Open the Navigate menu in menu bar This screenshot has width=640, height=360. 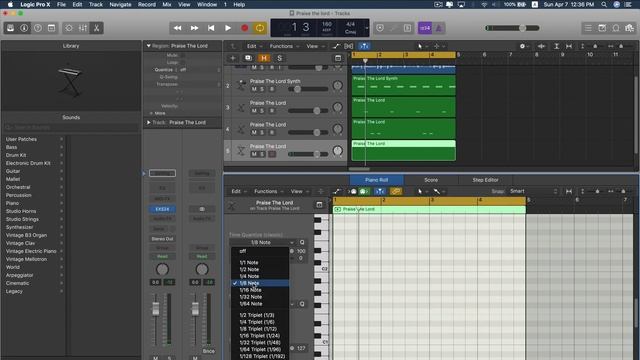pos(120,4)
